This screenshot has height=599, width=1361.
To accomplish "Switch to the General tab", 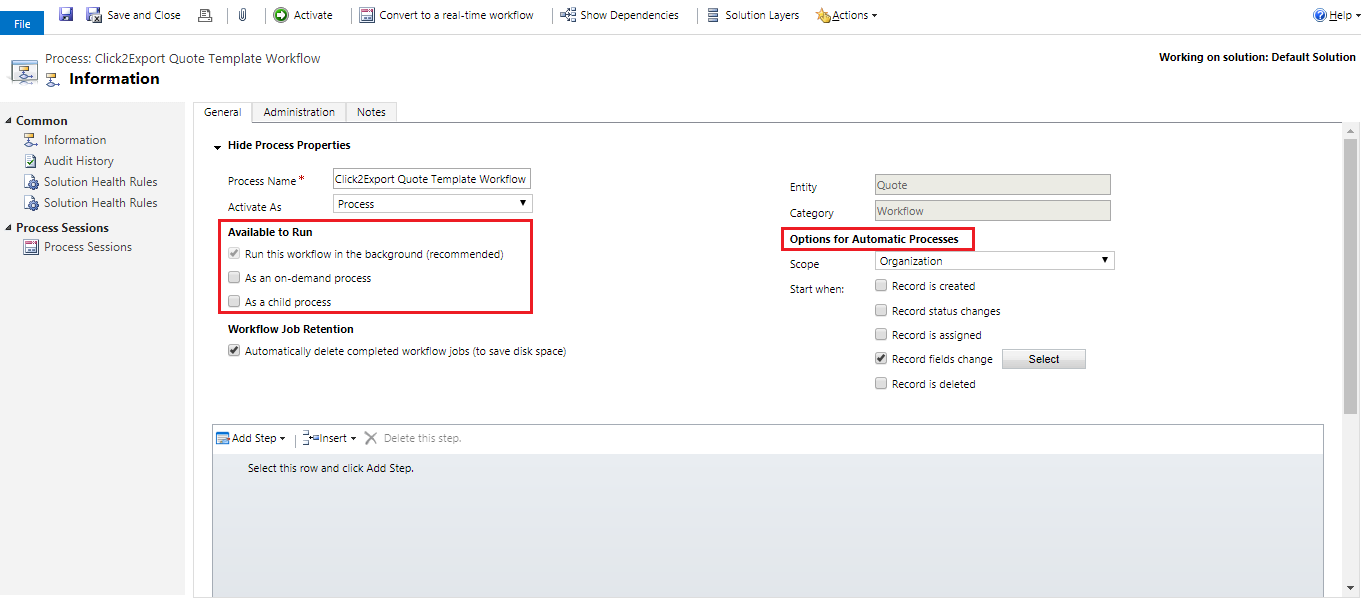I will [x=222, y=112].
